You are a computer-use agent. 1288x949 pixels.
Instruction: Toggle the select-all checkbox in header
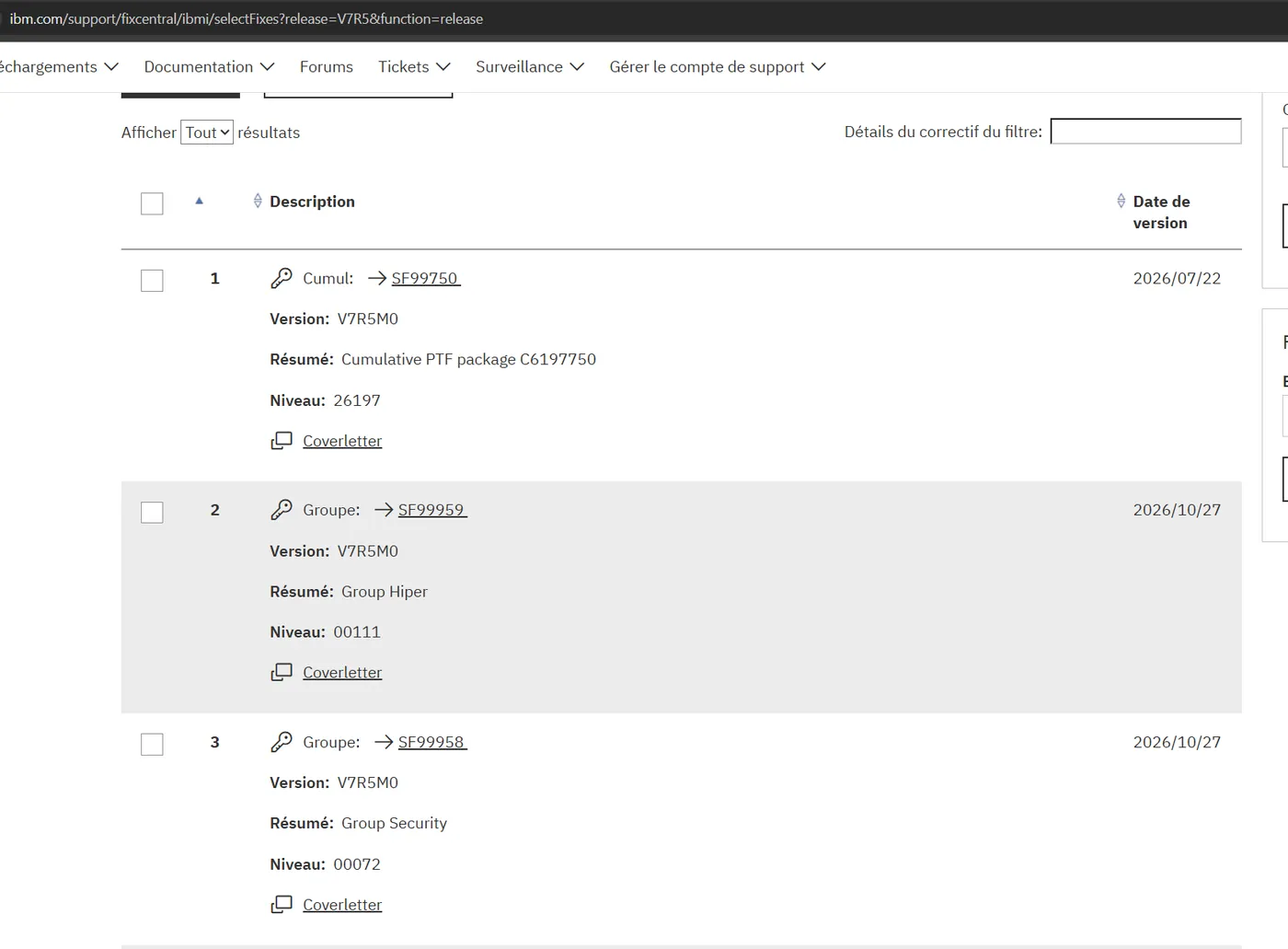(x=152, y=203)
